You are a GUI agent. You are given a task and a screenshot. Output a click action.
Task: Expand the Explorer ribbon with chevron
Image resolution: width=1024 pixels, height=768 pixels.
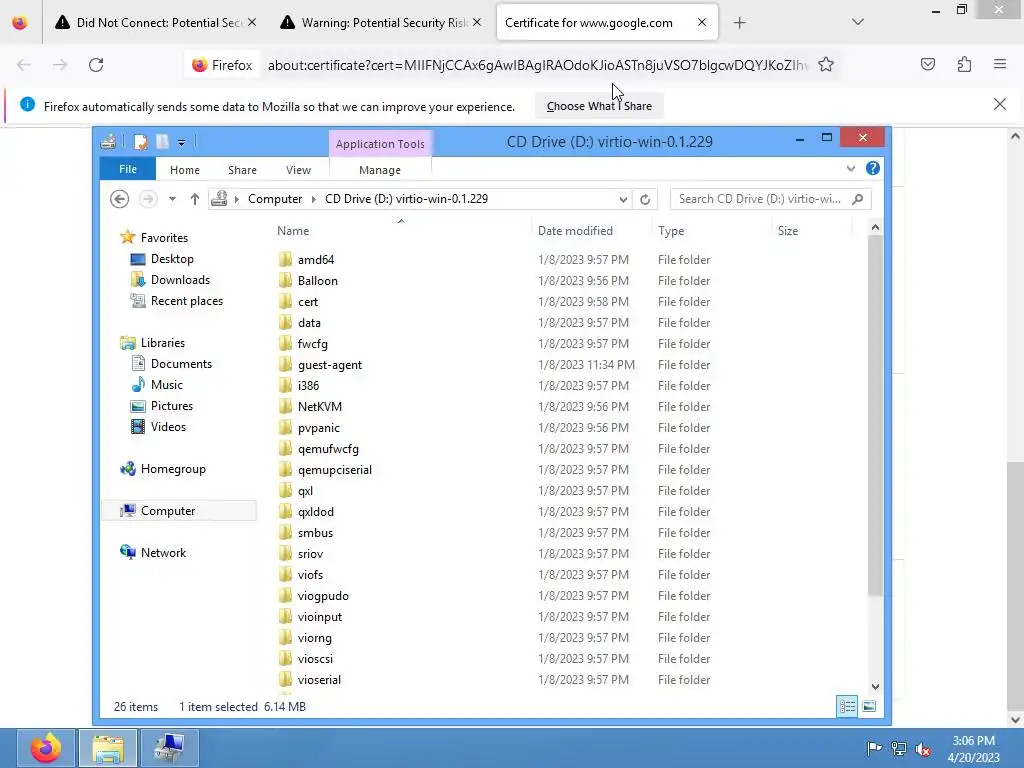tap(850, 168)
